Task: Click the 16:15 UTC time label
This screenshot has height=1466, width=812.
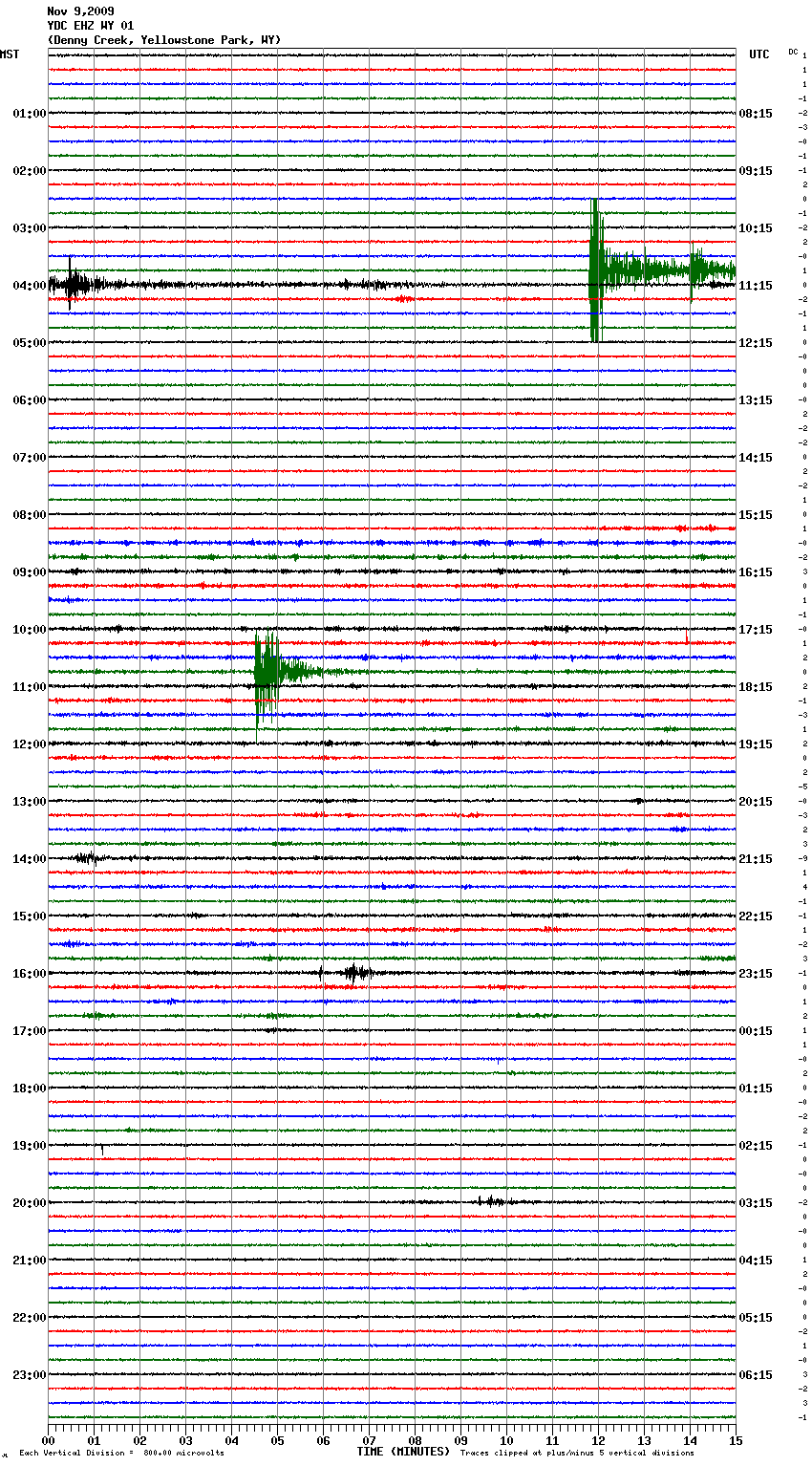Action: [x=756, y=572]
